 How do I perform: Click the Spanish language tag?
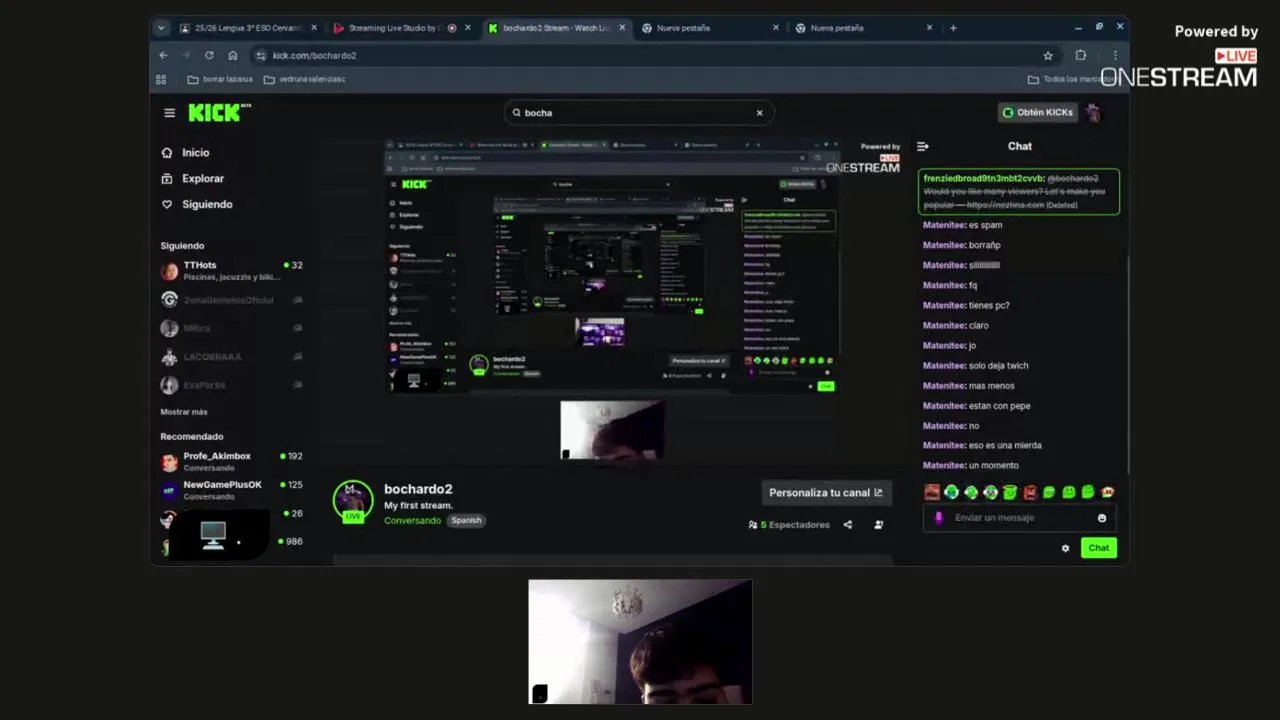point(466,521)
